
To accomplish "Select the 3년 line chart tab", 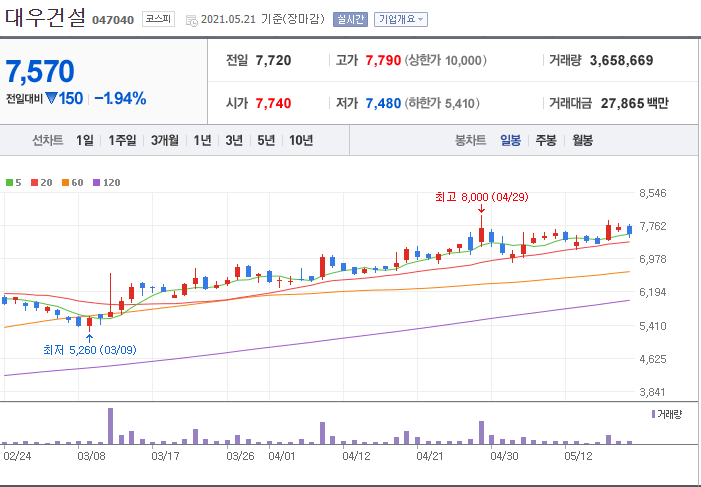I will (234, 140).
